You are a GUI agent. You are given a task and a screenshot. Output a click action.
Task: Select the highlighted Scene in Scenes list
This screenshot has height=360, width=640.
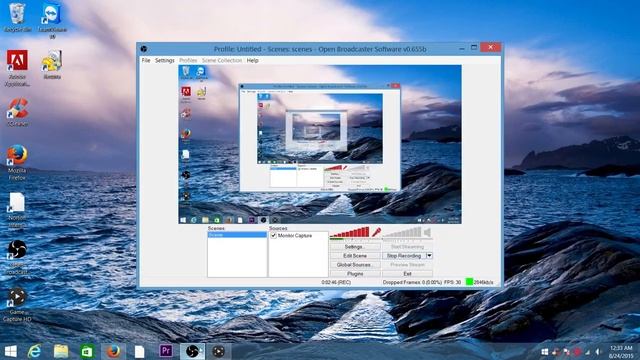tap(237, 235)
